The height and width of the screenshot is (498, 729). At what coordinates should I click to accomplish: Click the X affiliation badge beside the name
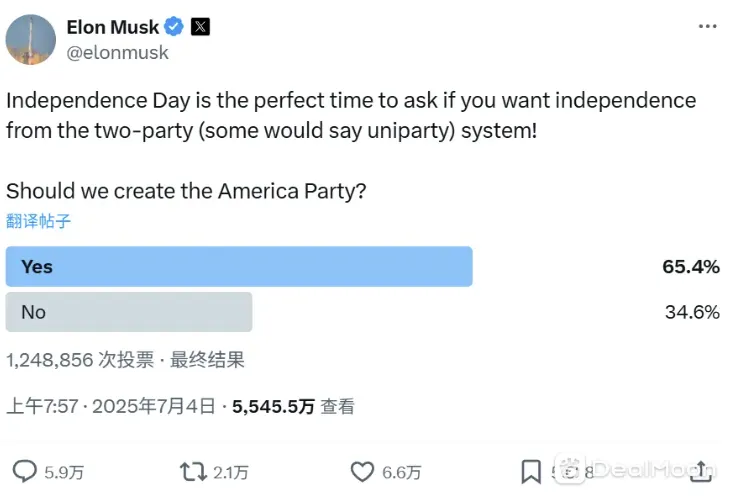[200, 27]
